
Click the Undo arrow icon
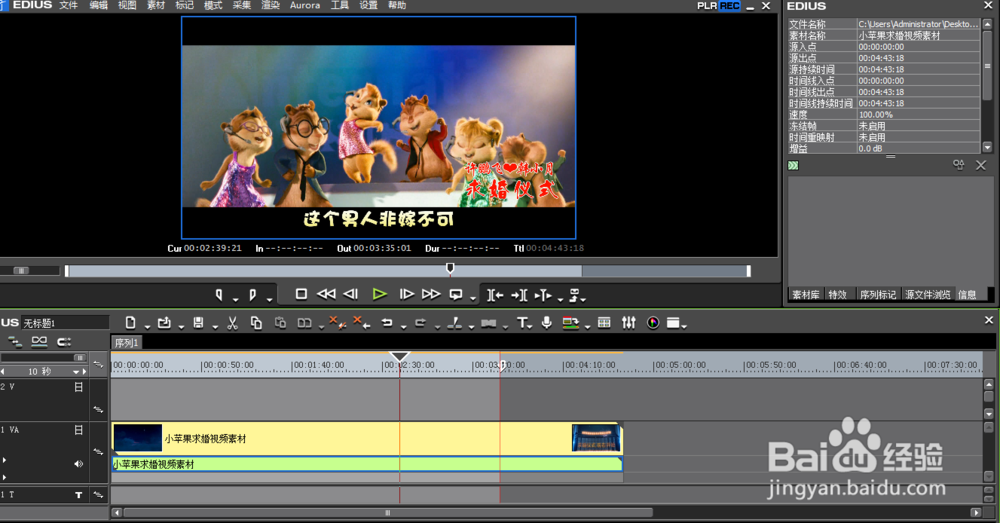pyautogui.click(x=387, y=323)
